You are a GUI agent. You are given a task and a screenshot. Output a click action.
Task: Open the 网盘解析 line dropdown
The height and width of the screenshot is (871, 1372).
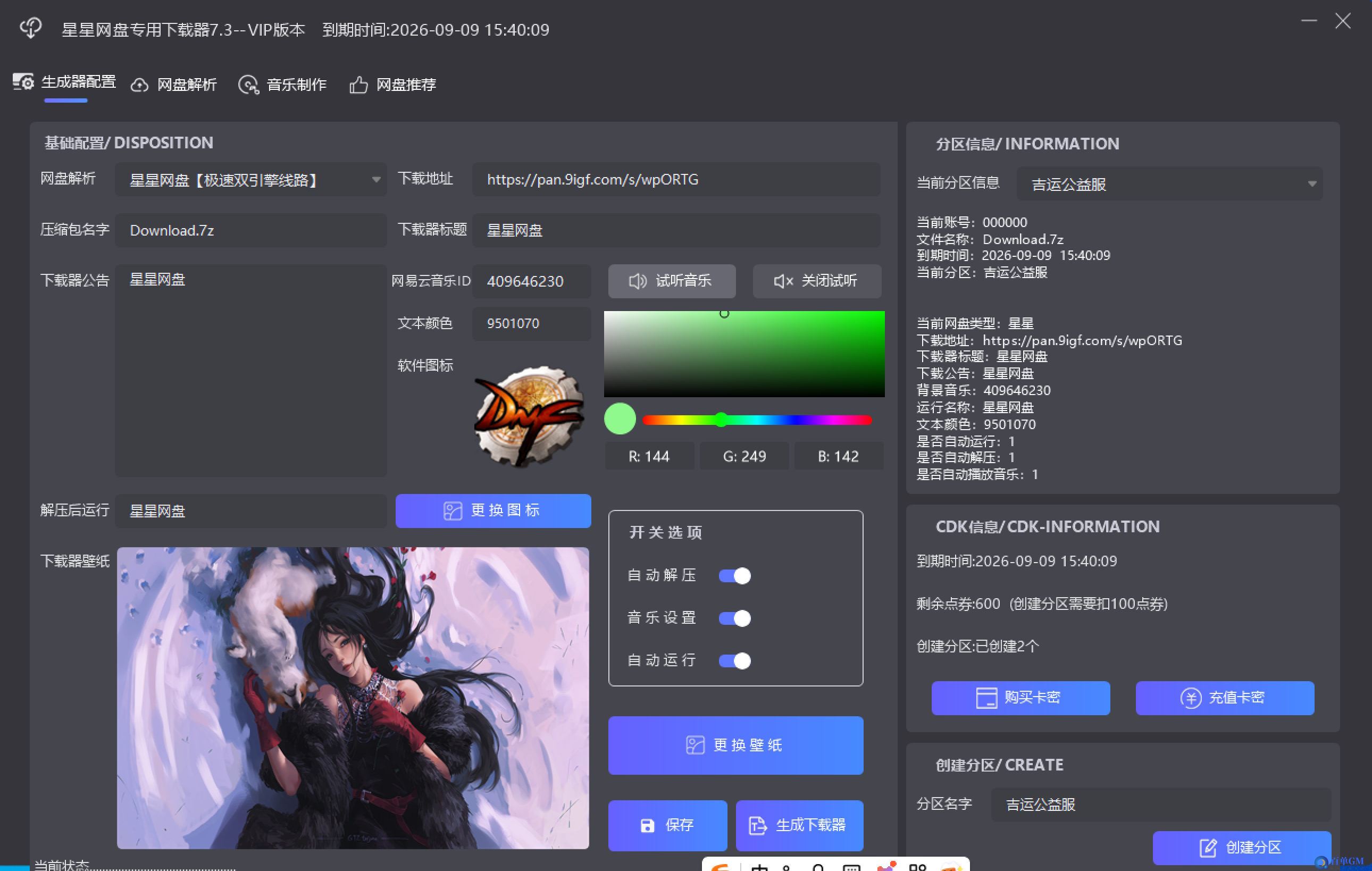pyautogui.click(x=375, y=180)
